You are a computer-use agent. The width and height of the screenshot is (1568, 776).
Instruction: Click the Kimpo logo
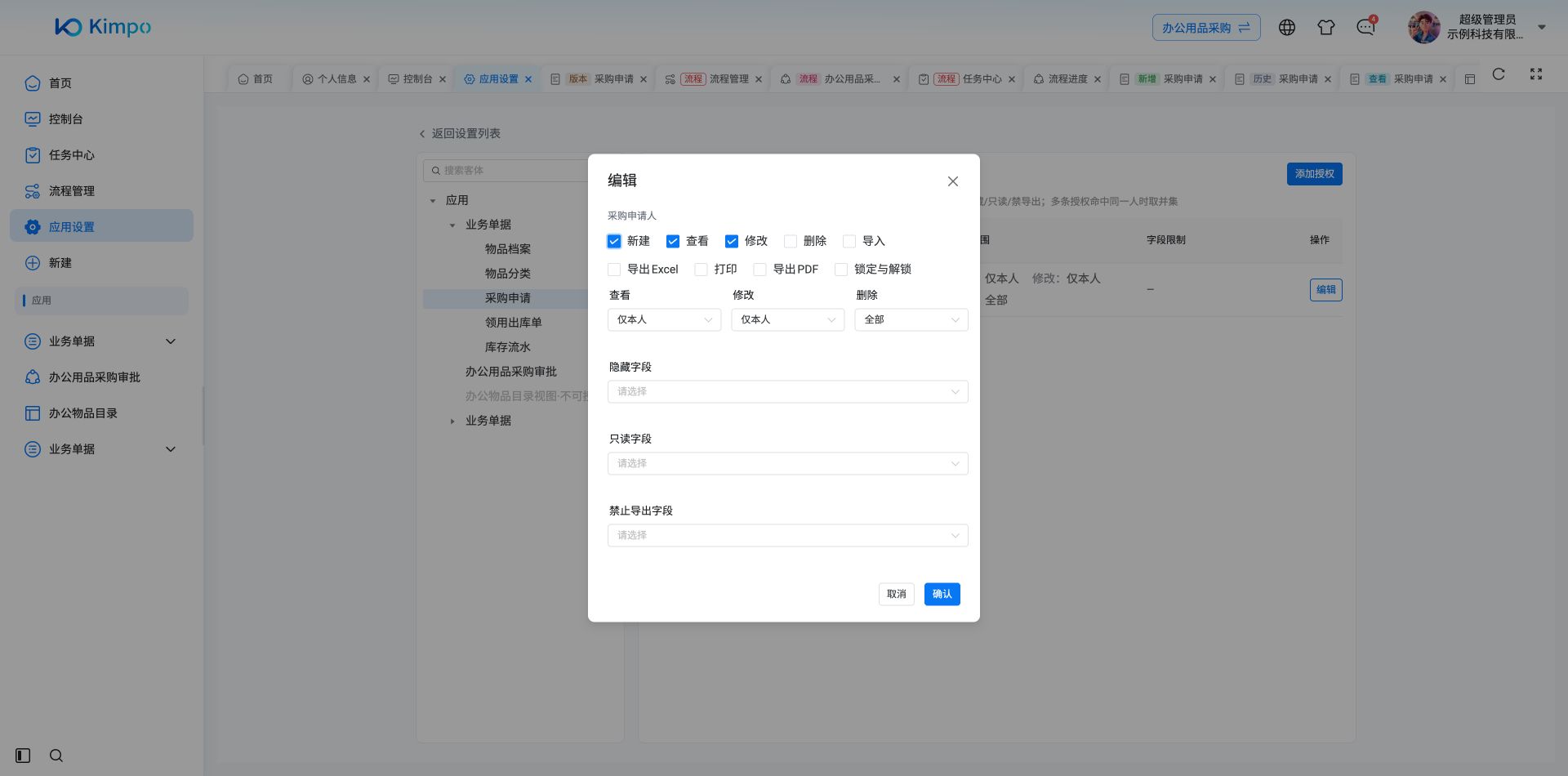tap(103, 27)
